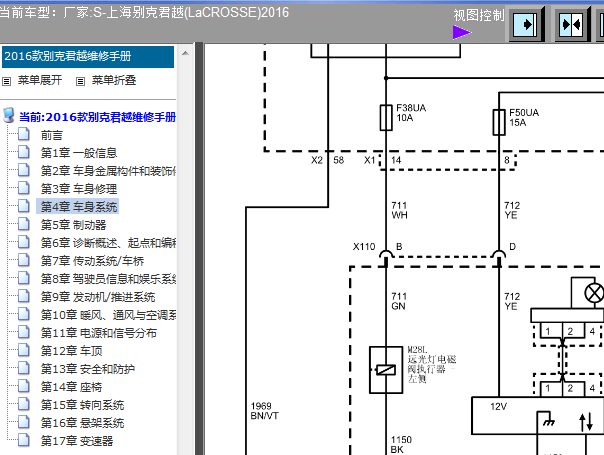The height and width of the screenshot is (455, 604).
Task: Click 菜单展开 to expand the menu
Action: tap(40, 80)
